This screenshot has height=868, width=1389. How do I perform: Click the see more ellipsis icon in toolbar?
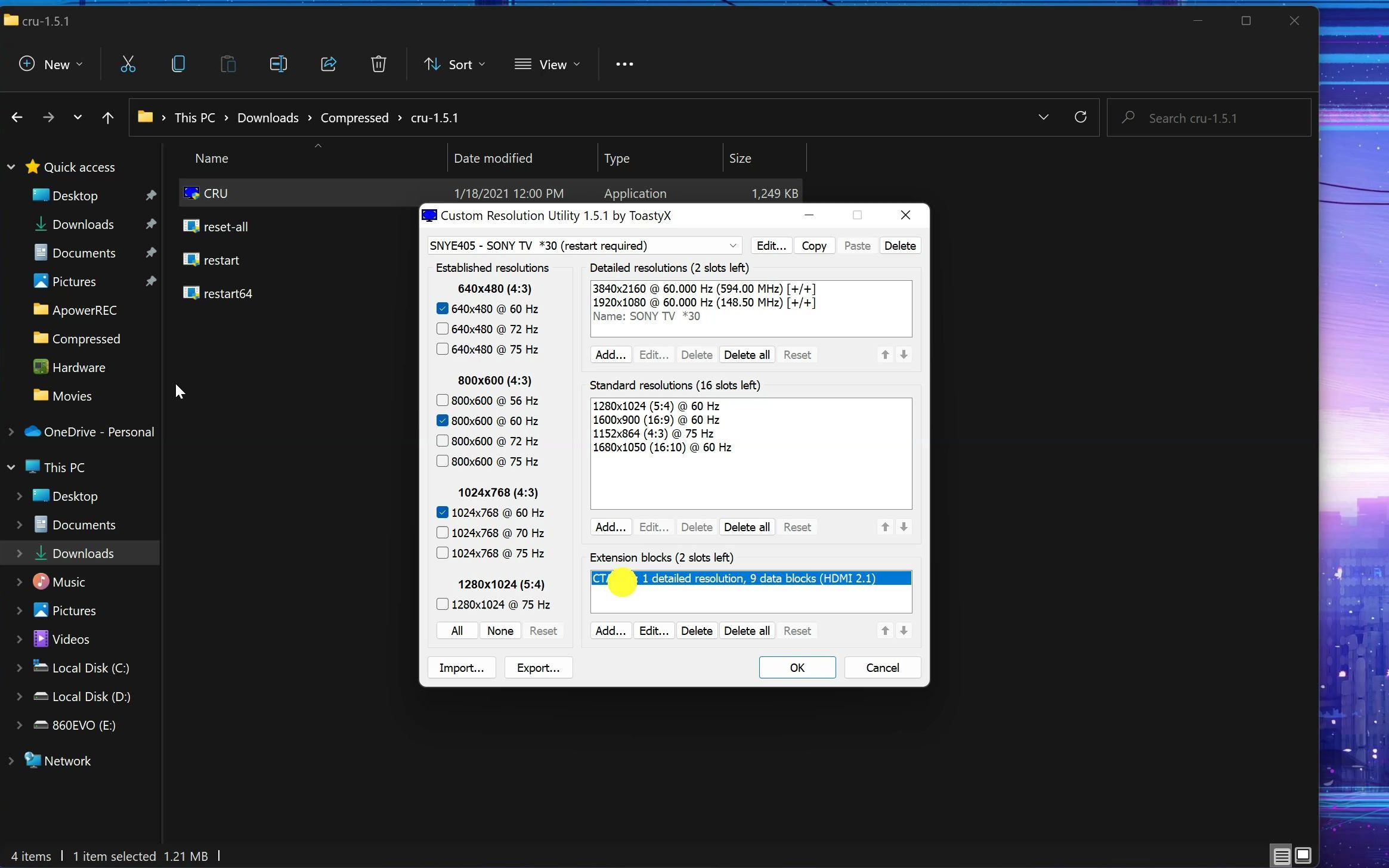click(x=624, y=64)
